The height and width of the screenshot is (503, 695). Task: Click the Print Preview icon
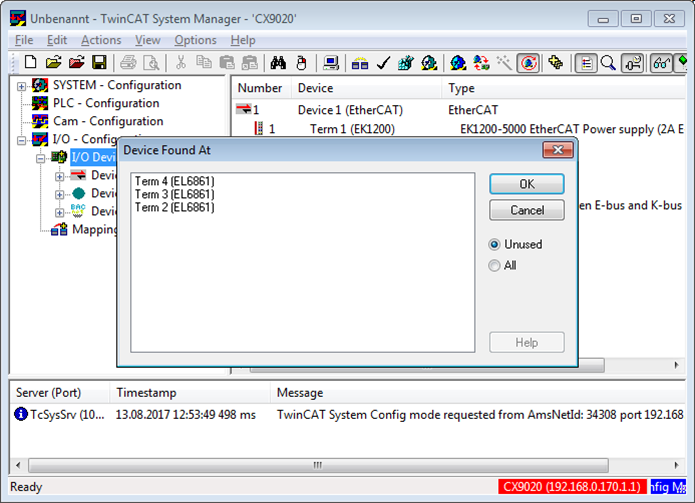pyautogui.click(x=152, y=62)
